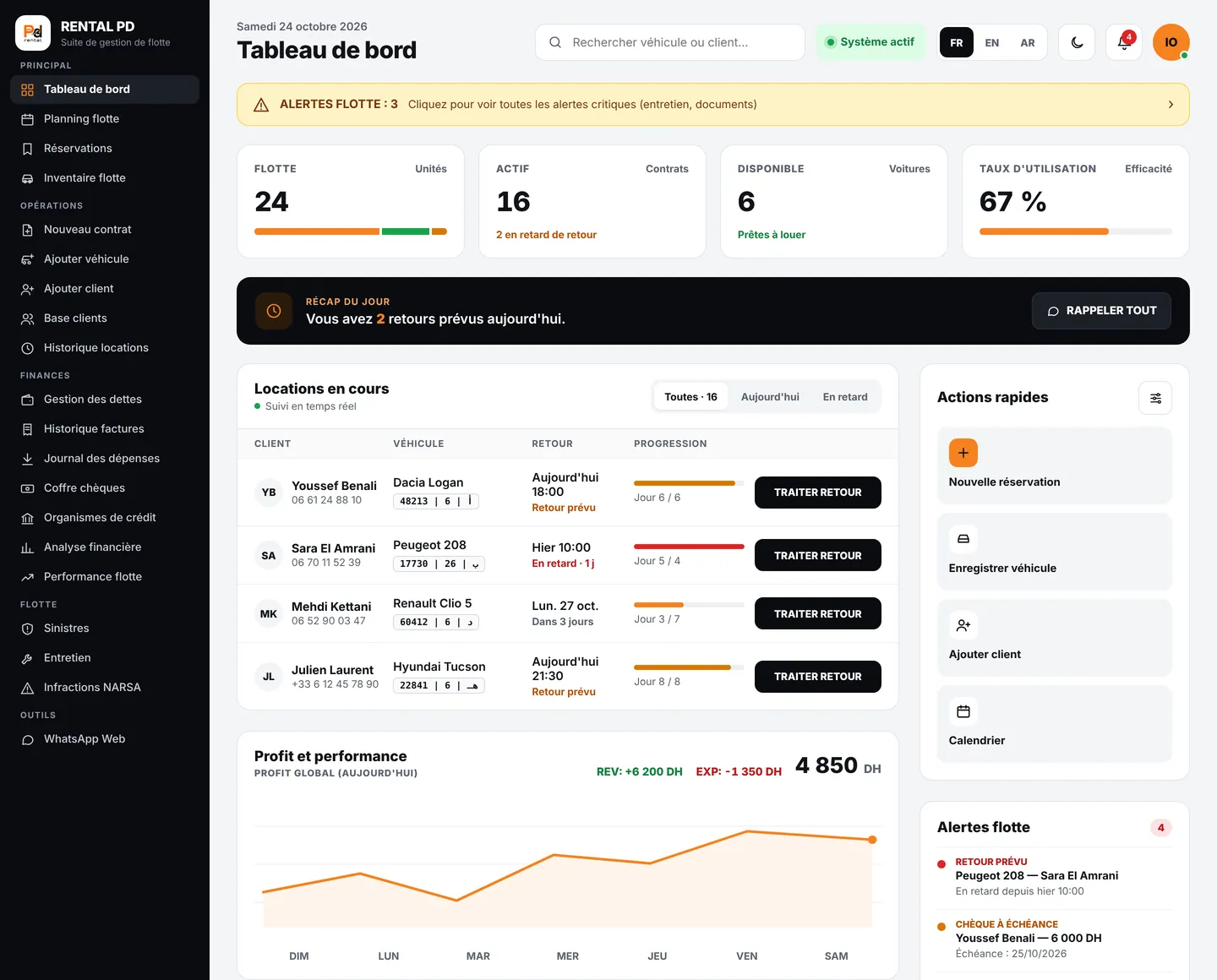Click the DISPONIBLE 6 voitures card
This screenshot has height=980, width=1217.
834,202
